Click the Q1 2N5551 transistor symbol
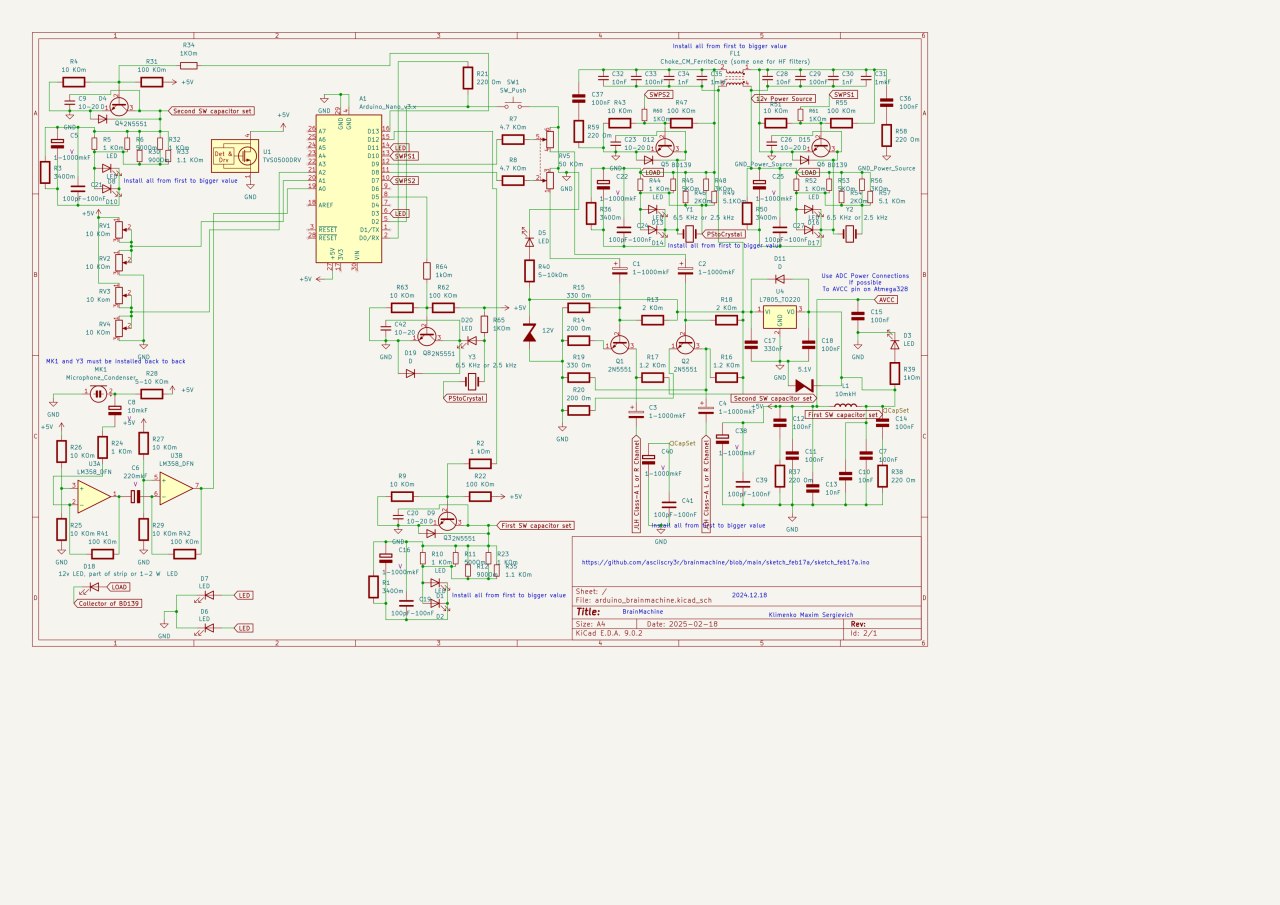Image resolution: width=1280 pixels, height=905 pixels. (x=620, y=344)
